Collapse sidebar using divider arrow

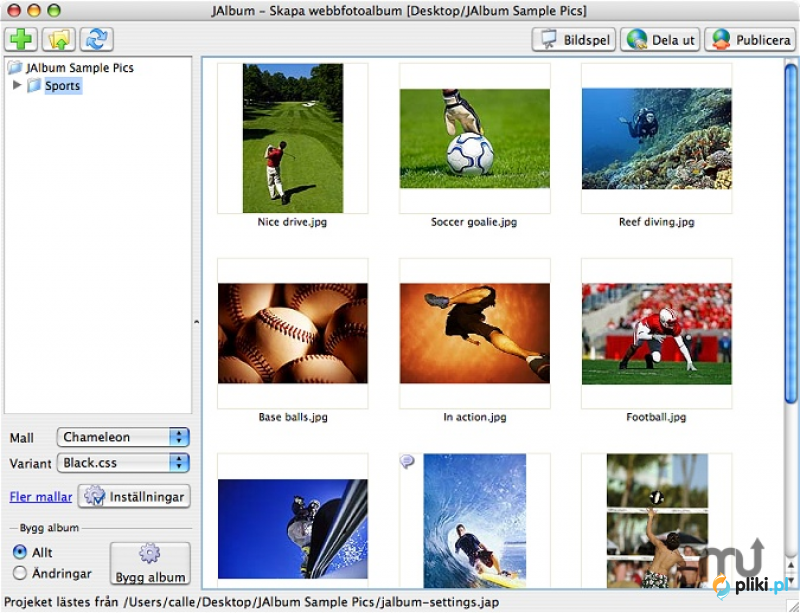click(196, 322)
